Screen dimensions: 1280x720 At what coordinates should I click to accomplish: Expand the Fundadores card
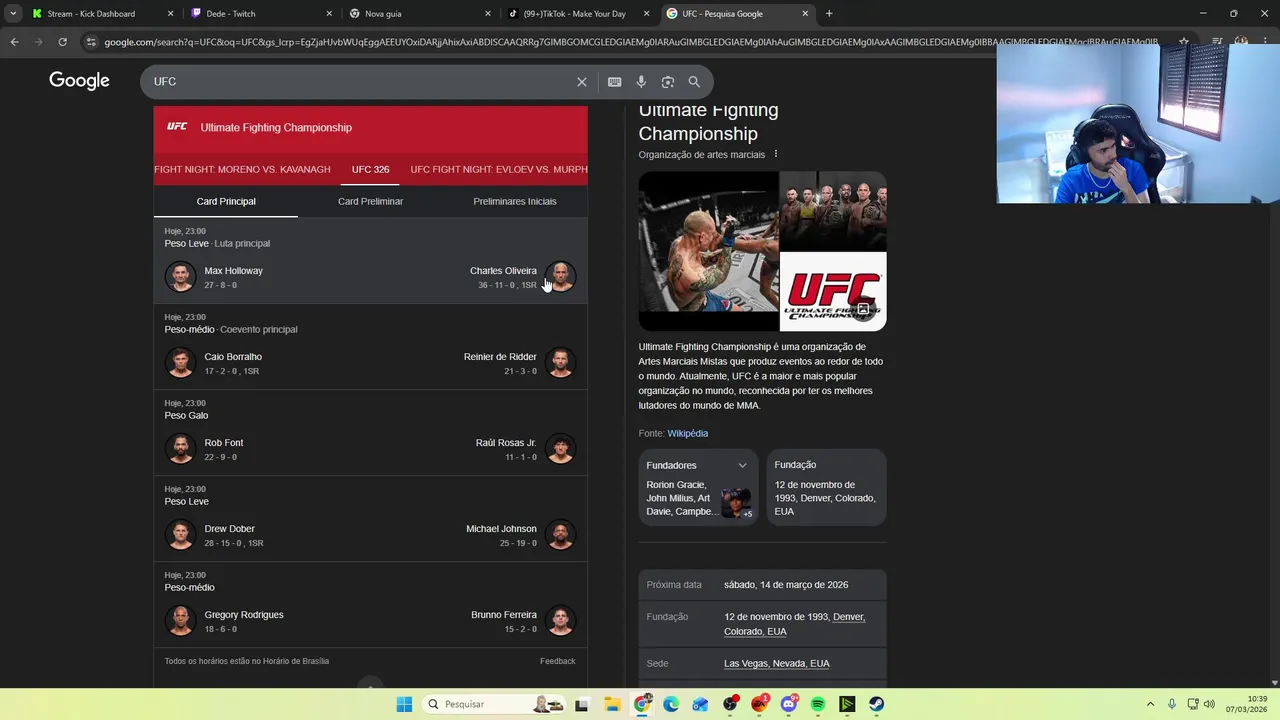[x=742, y=465]
